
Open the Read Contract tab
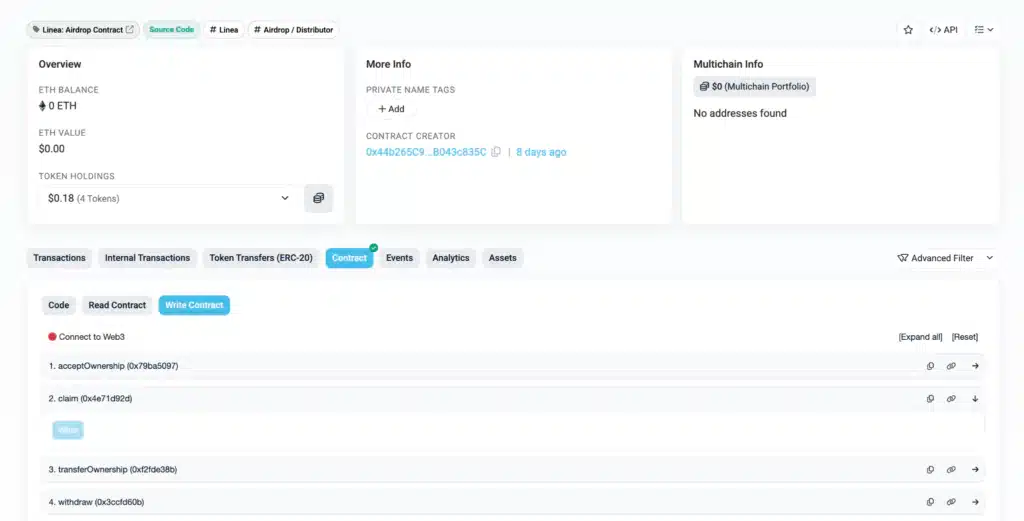pos(117,305)
